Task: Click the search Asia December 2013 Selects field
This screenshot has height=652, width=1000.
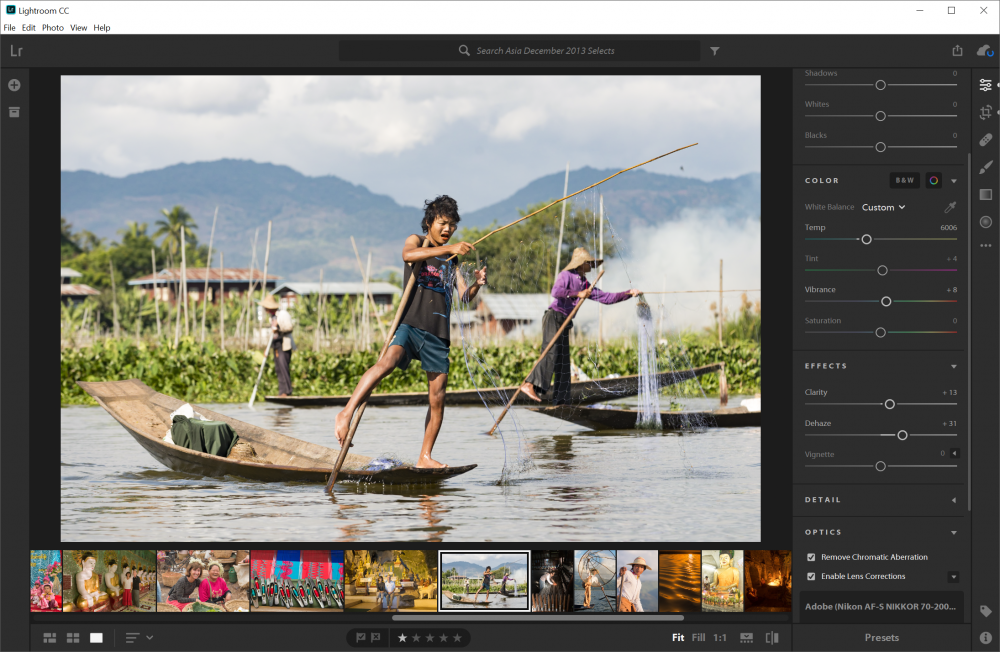Action: click(x=519, y=50)
